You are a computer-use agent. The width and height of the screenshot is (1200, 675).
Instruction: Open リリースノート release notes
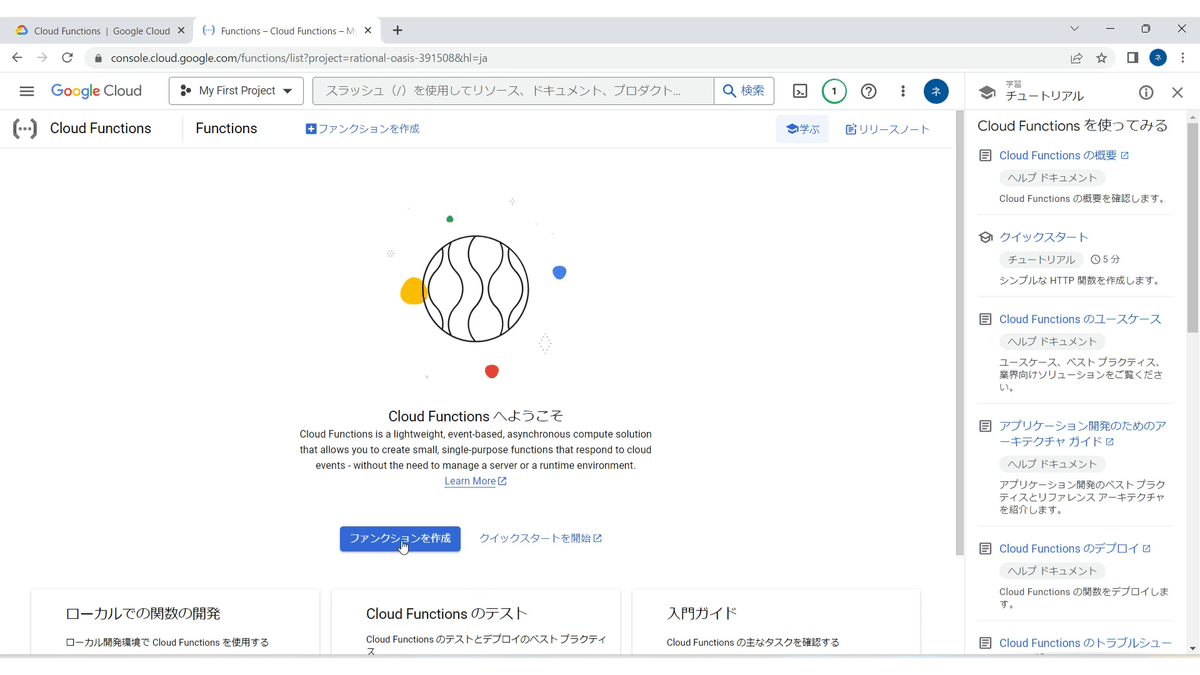pos(887,129)
